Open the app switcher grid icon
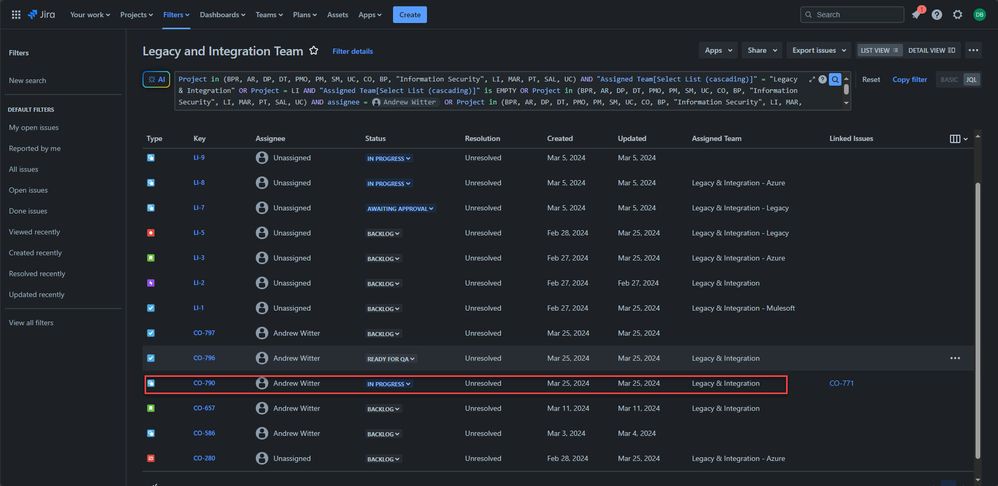Screen dimensions: 998x486 [x=16, y=15]
